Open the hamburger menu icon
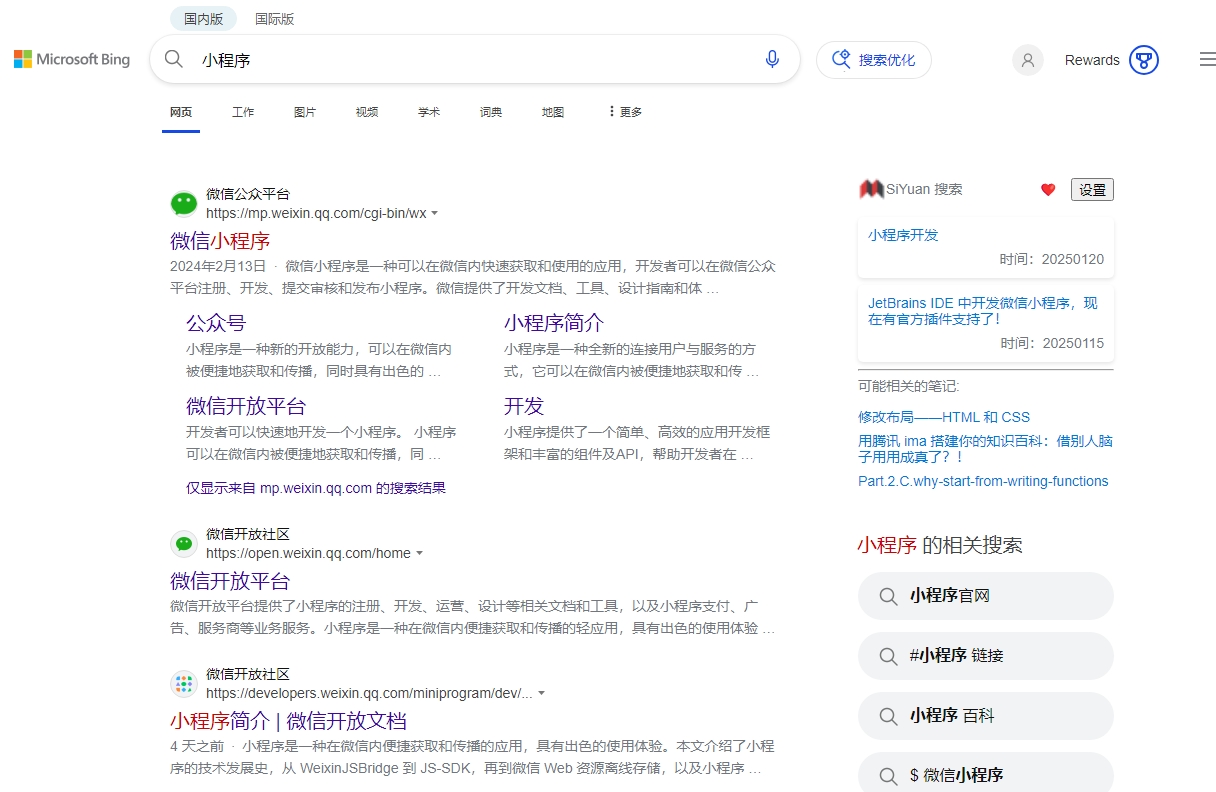Viewport: 1216px width, 792px height. (x=1207, y=59)
